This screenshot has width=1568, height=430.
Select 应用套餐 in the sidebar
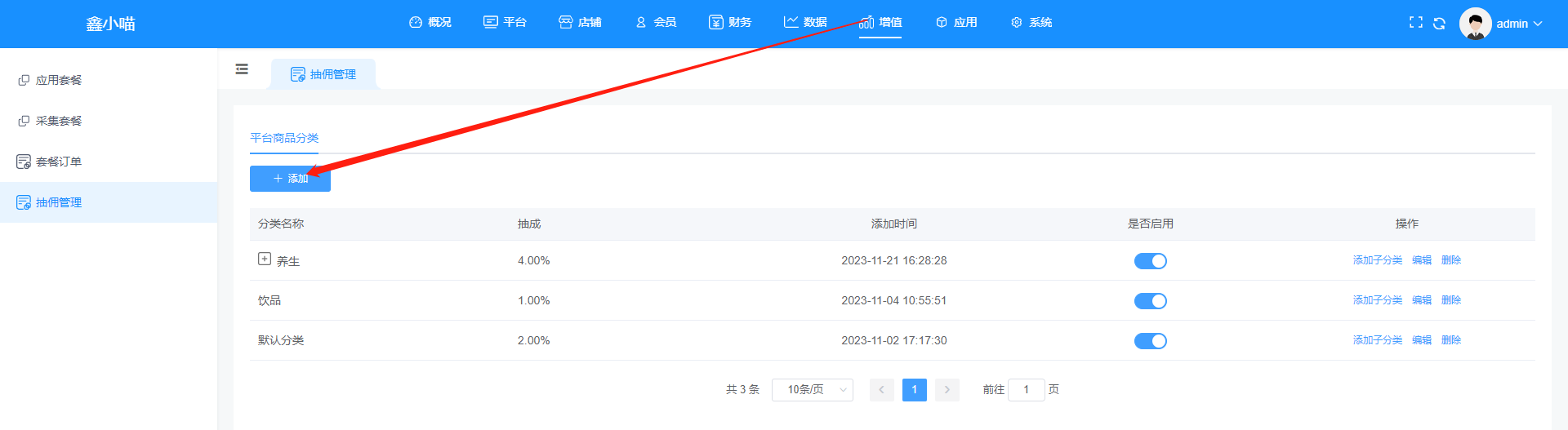(x=109, y=80)
